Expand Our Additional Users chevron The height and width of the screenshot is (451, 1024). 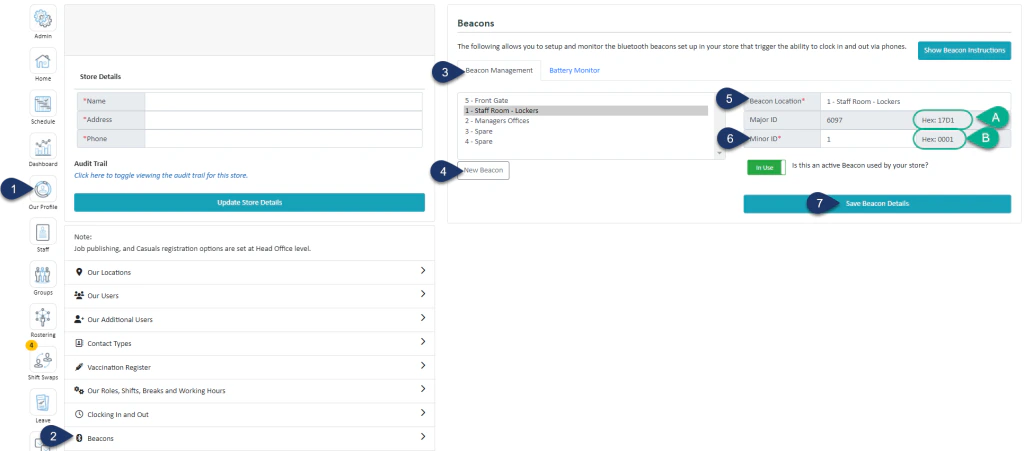click(423, 318)
